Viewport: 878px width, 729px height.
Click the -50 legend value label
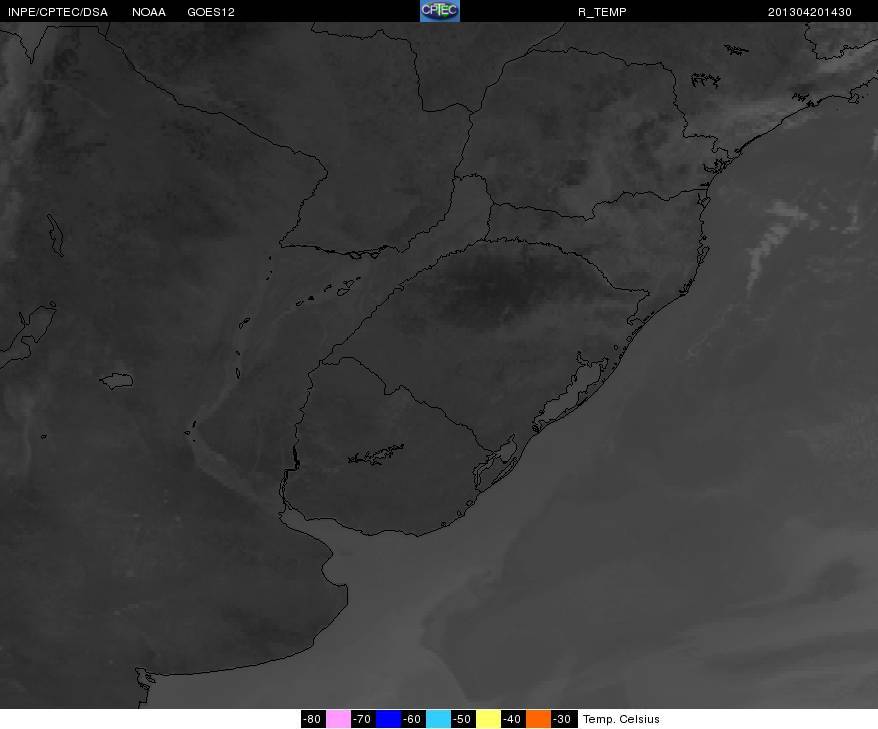tap(463, 719)
